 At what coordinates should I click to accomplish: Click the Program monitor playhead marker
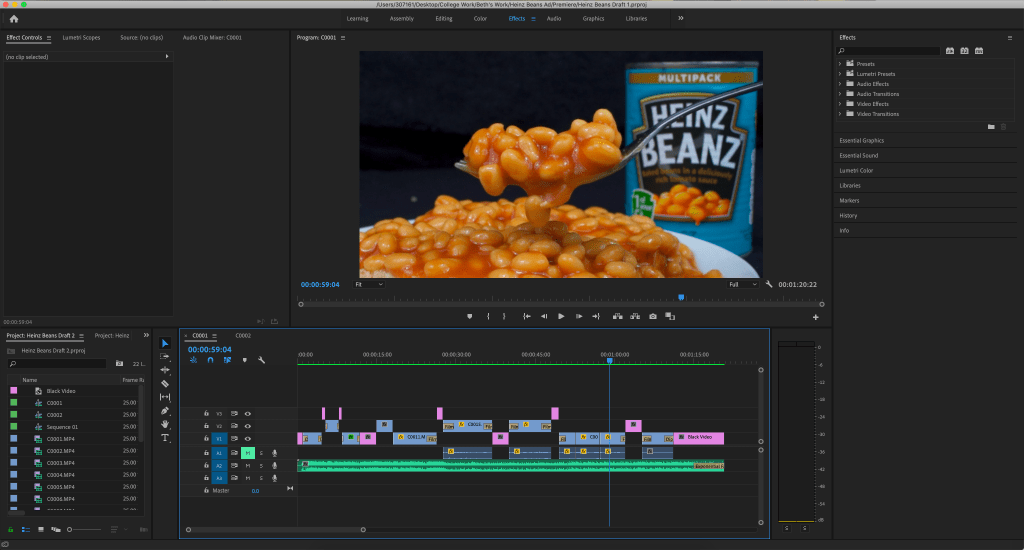coord(681,296)
